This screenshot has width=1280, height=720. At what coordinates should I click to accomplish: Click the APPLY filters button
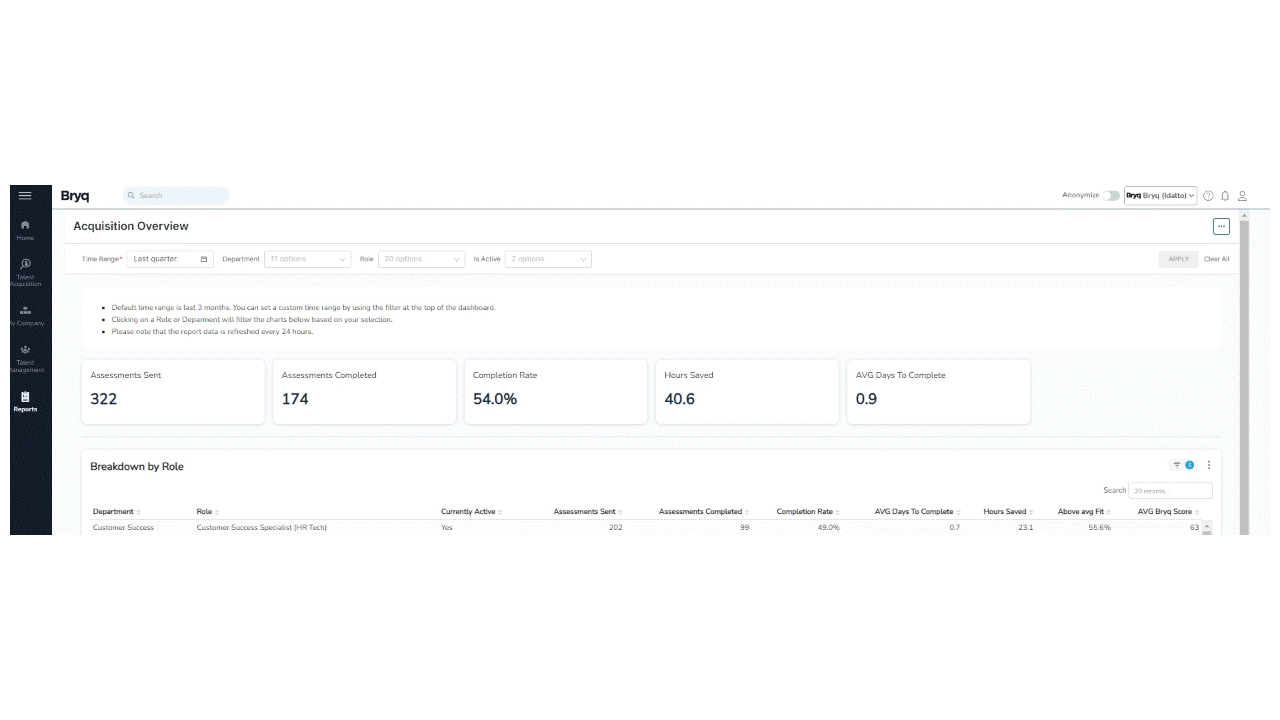coord(1178,259)
